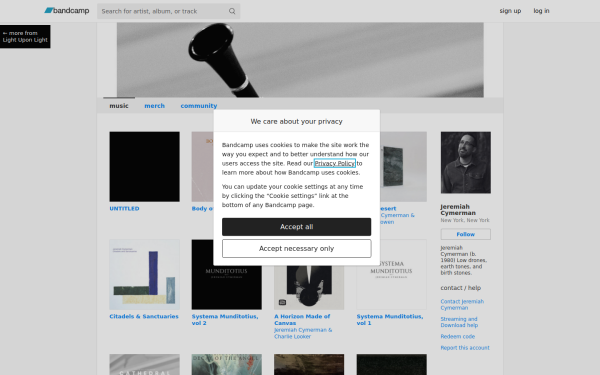
Task: Click the Citadels & Sanctuaries title link
Action: click(144, 316)
